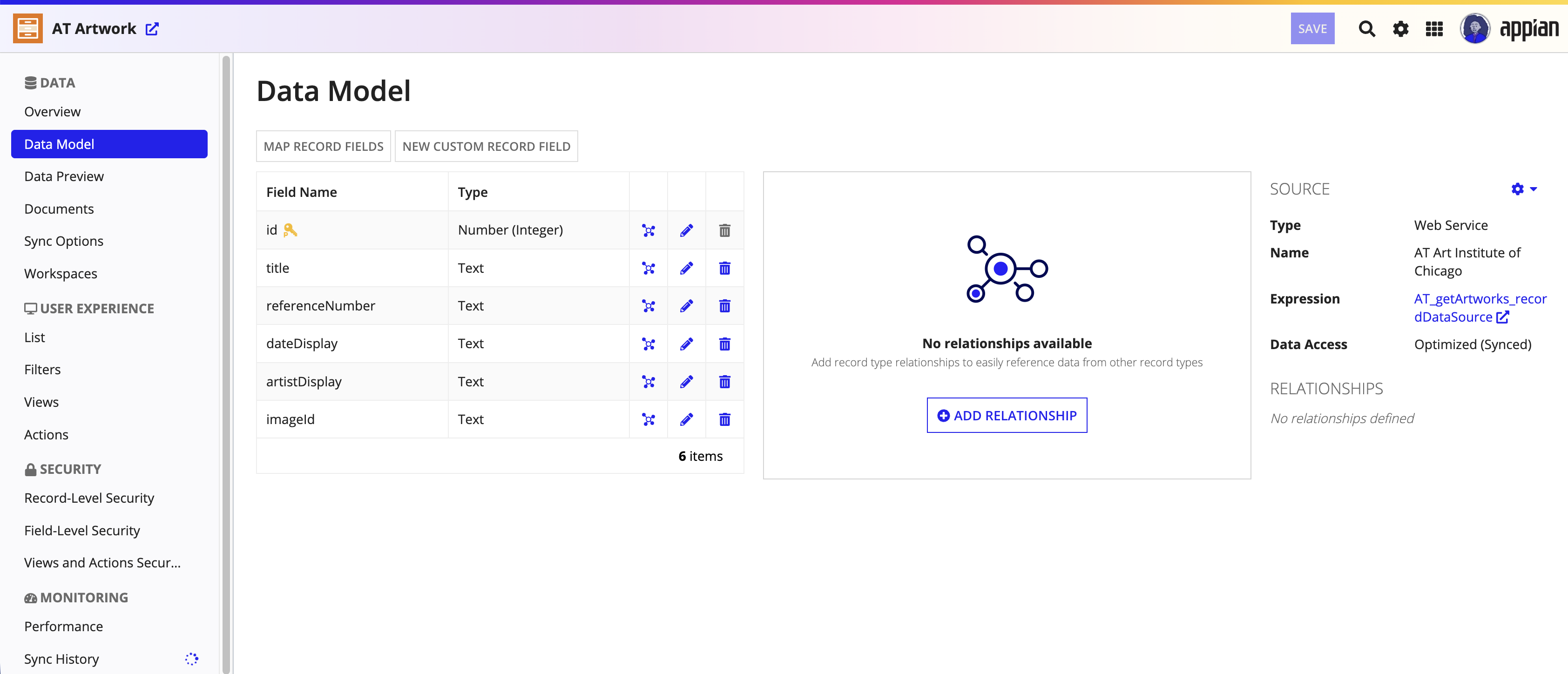Open AT_getArtworks_recordDataSource expression link
This screenshot has width=1568, height=674.
click(x=1480, y=308)
